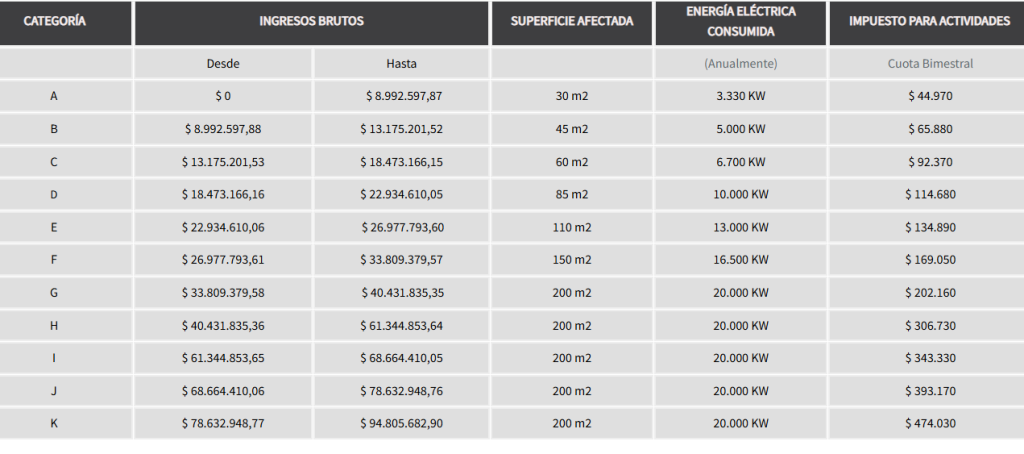Screen dimensions: 1024x454
Task: Click the SUPERFICIE AFECTADA column header
Action: coord(572,22)
